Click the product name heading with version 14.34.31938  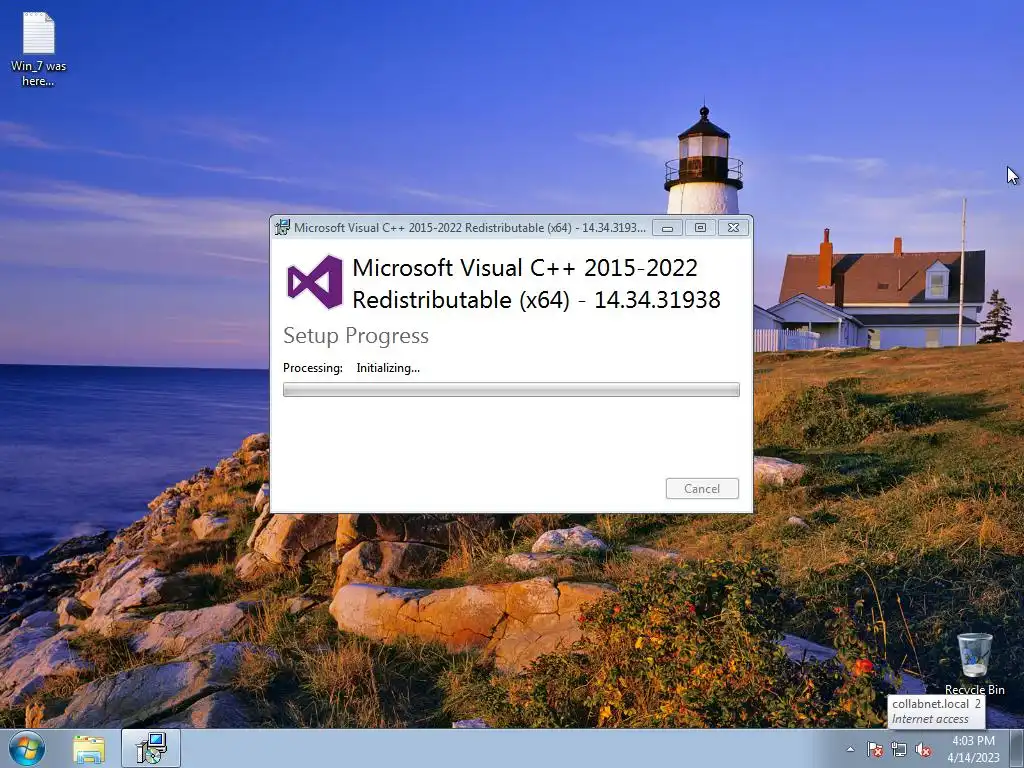coord(536,283)
